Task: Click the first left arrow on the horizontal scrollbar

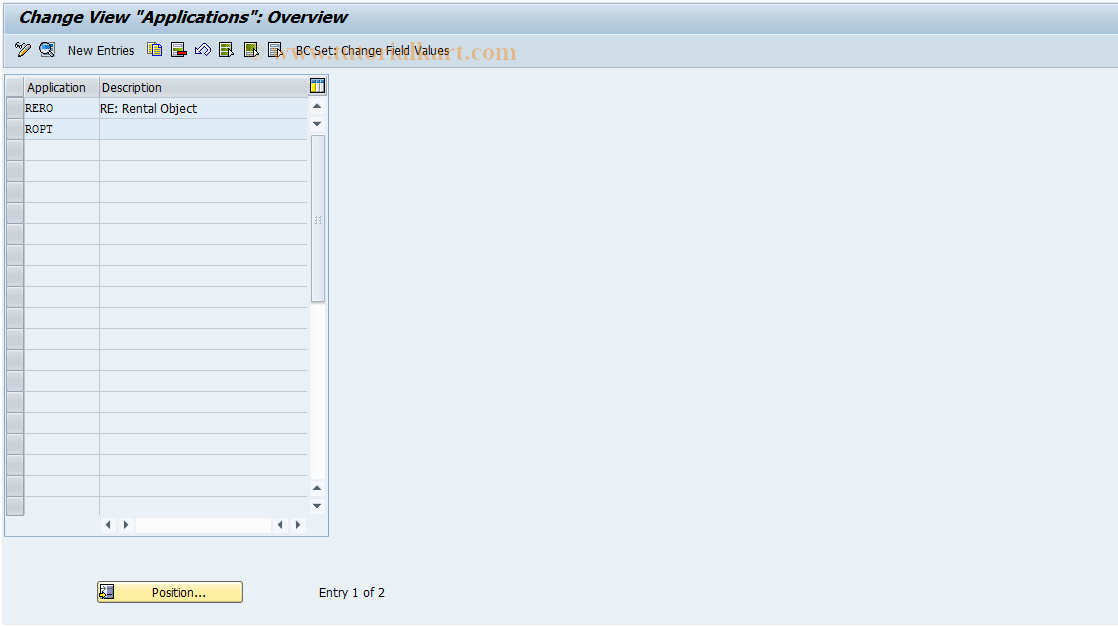Action: pyautogui.click(x=108, y=525)
